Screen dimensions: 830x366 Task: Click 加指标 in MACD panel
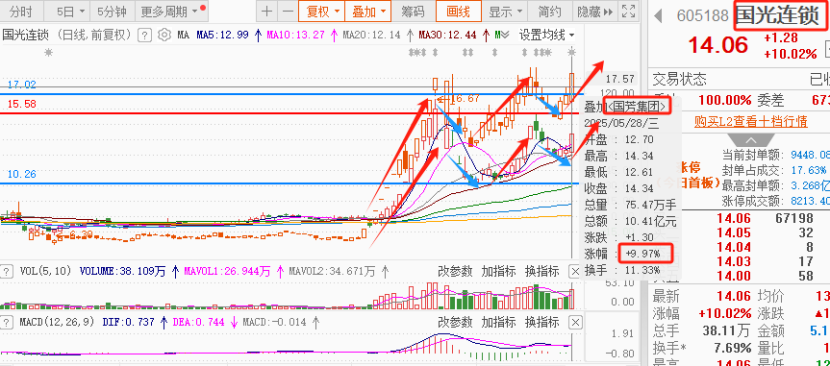[498, 322]
